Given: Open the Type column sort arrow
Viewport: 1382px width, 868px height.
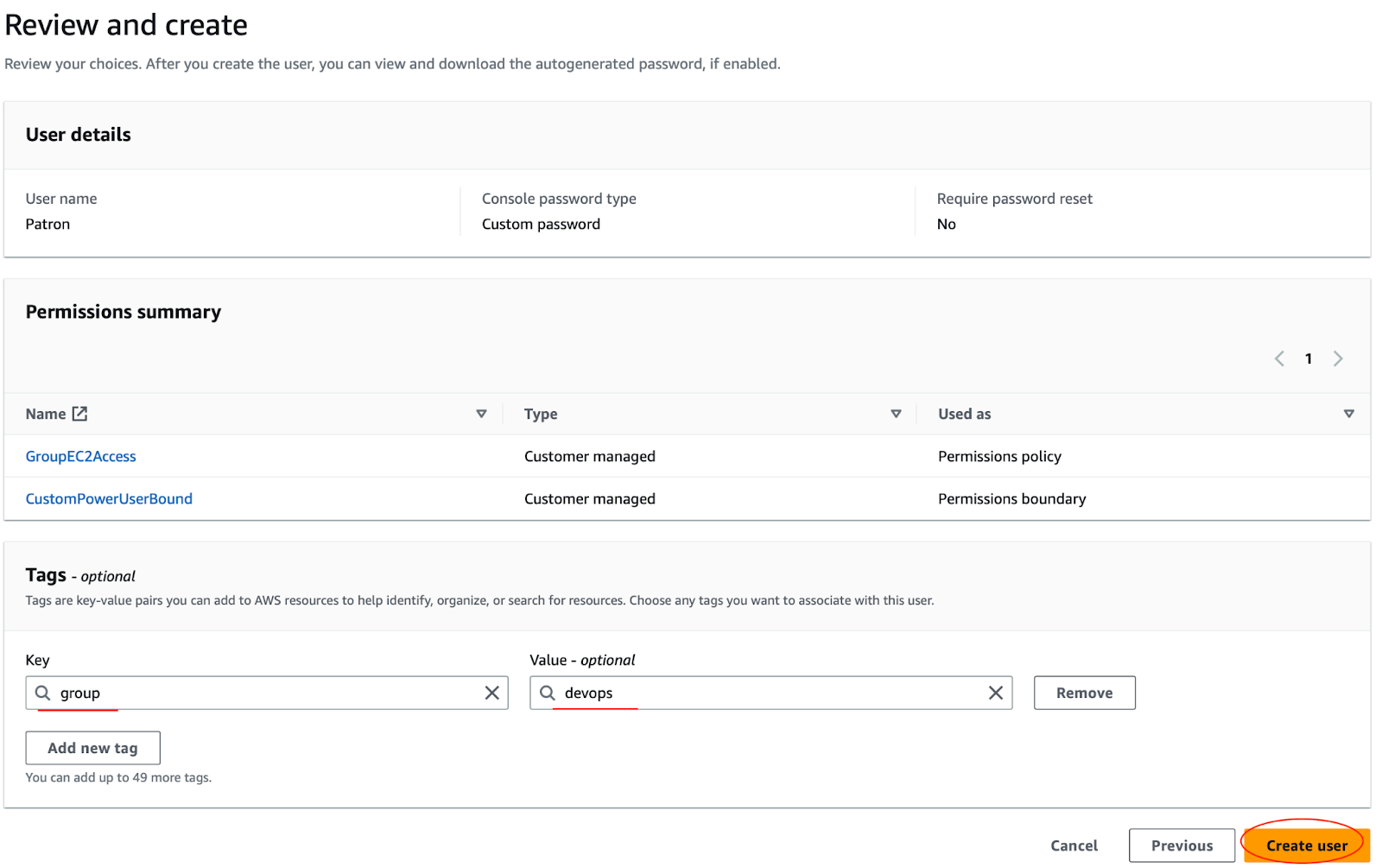Looking at the screenshot, I should click(896, 414).
